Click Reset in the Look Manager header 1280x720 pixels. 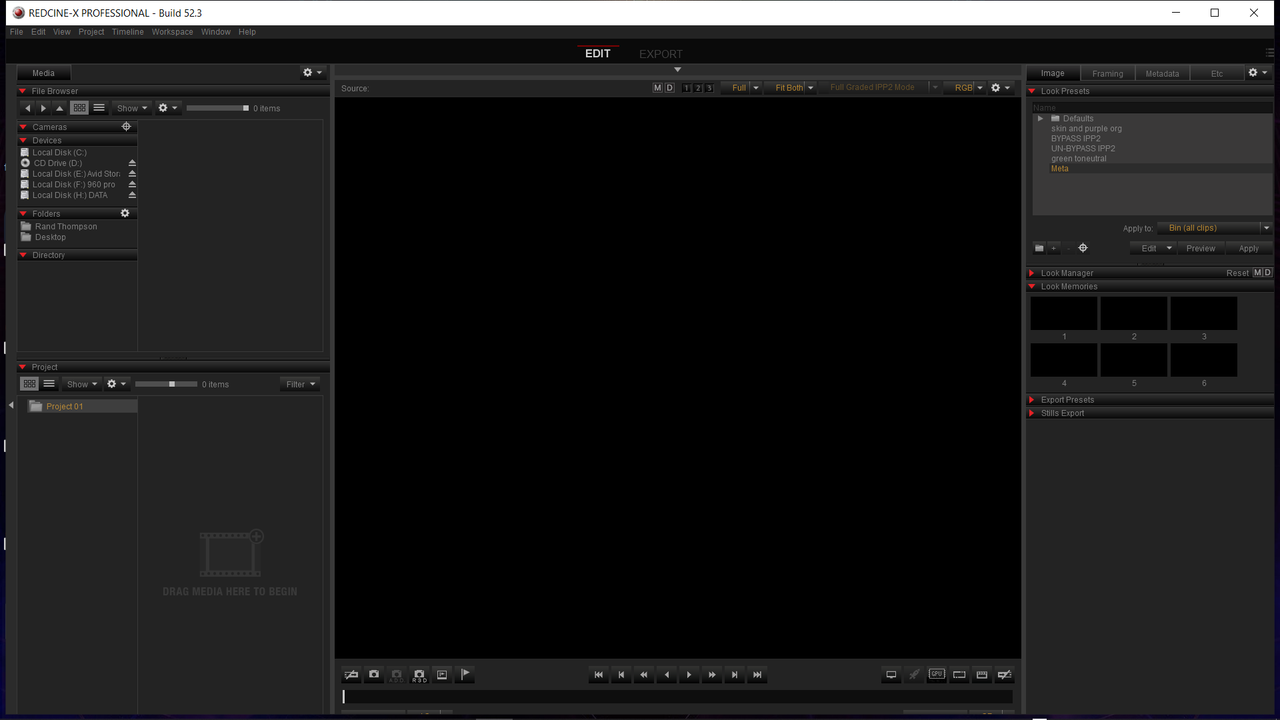point(1237,273)
